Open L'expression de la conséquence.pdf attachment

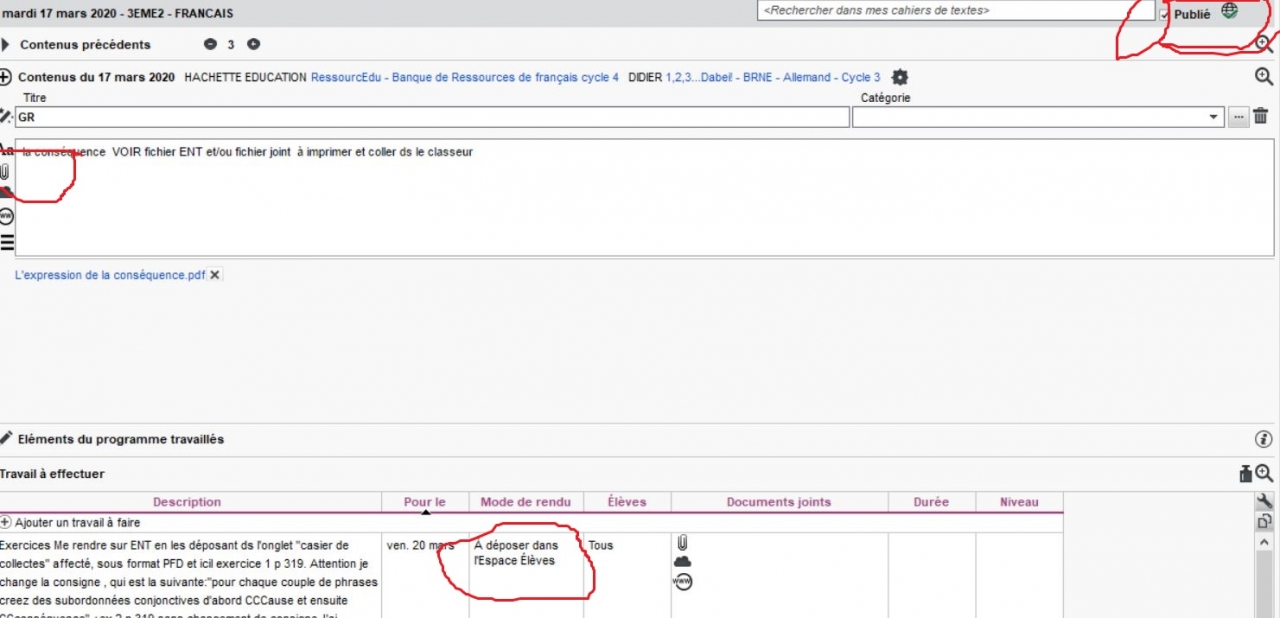point(110,275)
